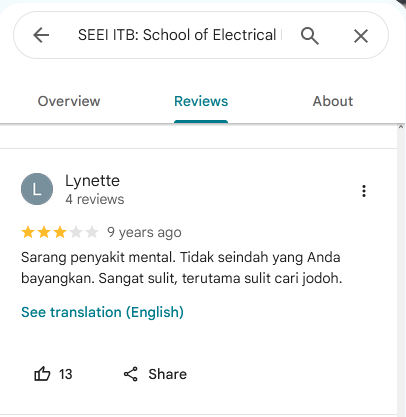Click the scrollbar up arrow
Image resolution: width=406 pixels, height=417 pixels.
(x=401, y=127)
